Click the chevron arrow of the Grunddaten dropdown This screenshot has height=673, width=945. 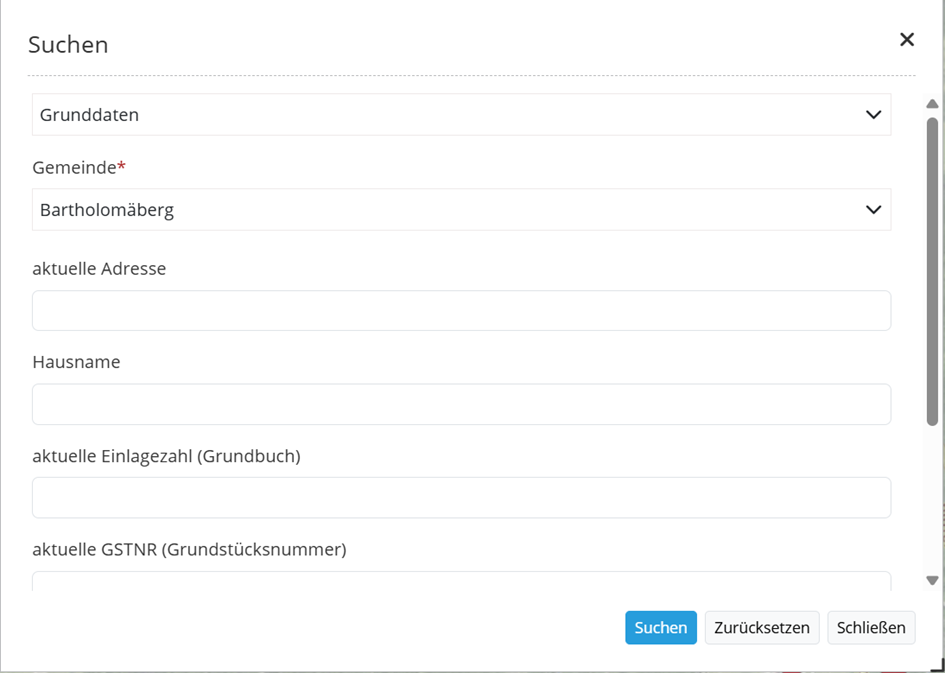point(873,115)
